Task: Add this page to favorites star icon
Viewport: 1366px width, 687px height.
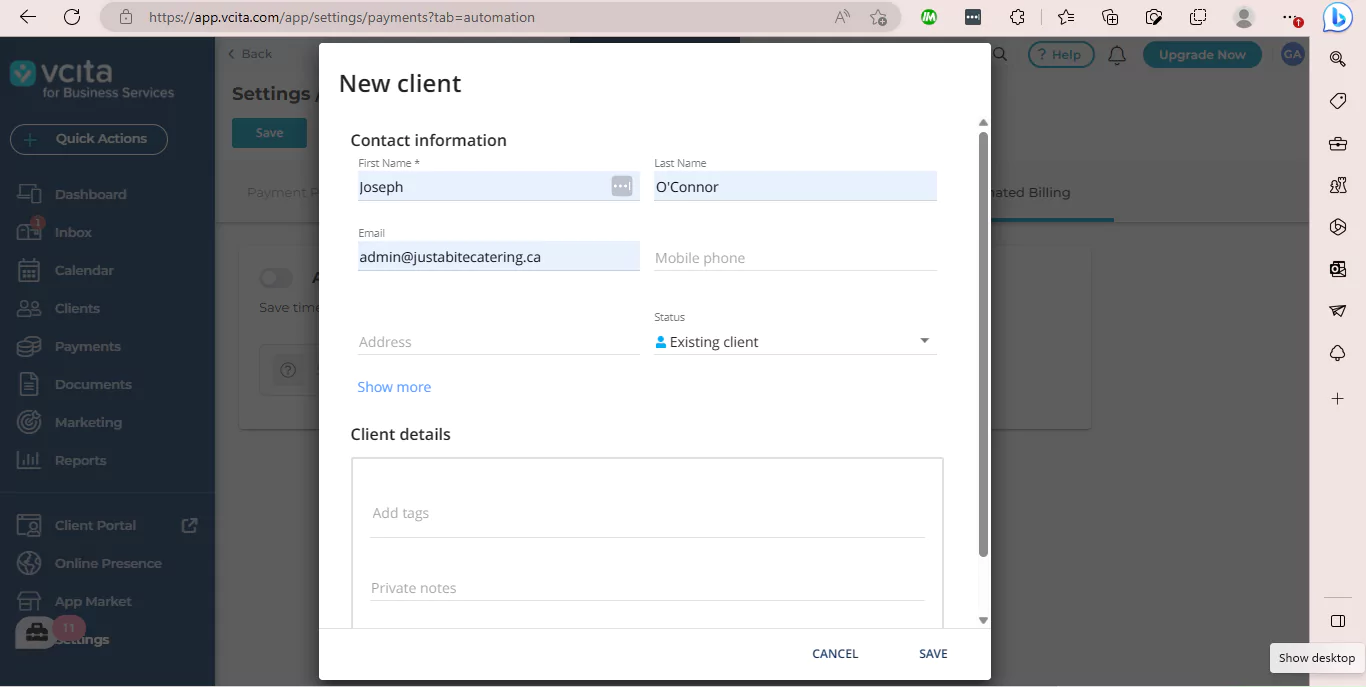Action: click(878, 17)
